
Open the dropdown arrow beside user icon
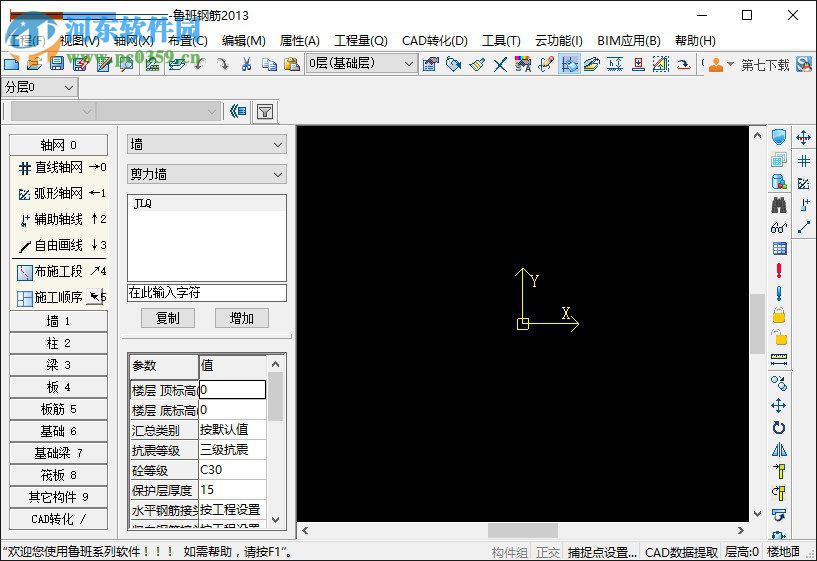coord(730,65)
